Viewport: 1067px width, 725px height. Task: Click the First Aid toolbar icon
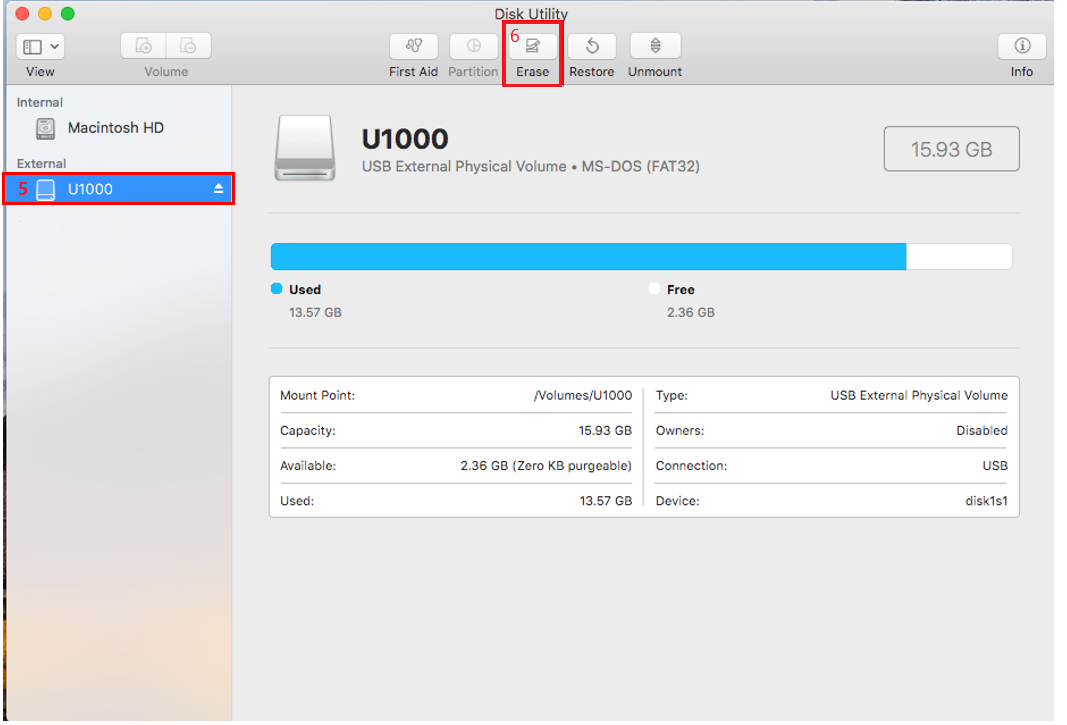(x=413, y=46)
